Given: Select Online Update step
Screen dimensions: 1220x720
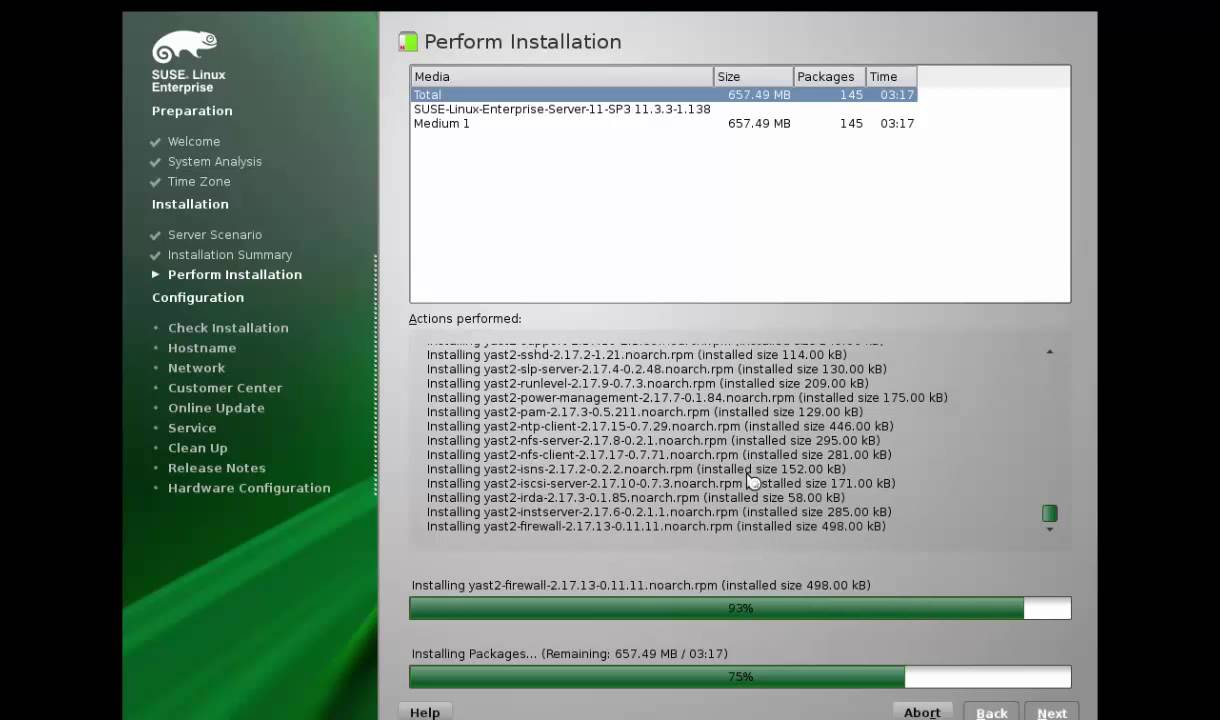Looking at the screenshot, I should point(216,408).
